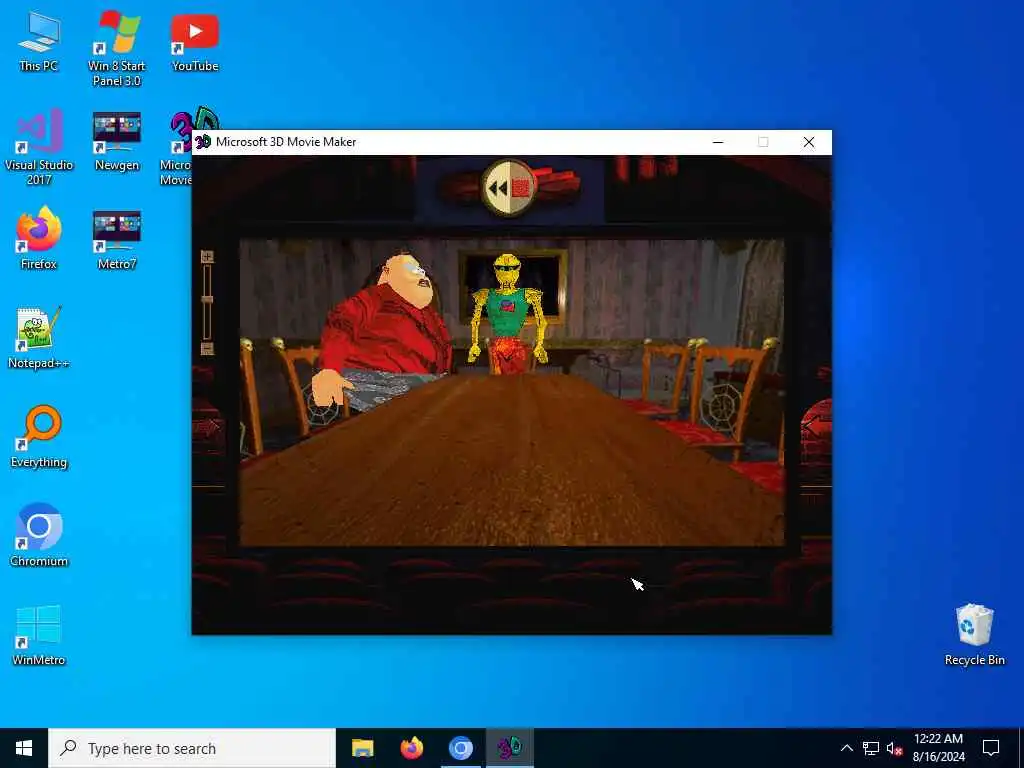Launch Firefox from the taskbar
The width and height of the screenshot is (1024, 768).
click(x=411, y=748)
